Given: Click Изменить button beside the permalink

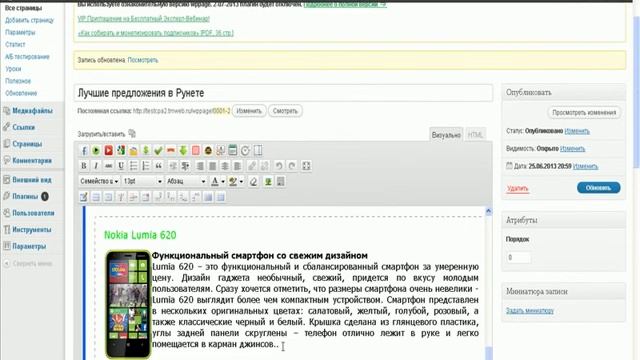Looking at the screenshot, I should tap(249, 111).
